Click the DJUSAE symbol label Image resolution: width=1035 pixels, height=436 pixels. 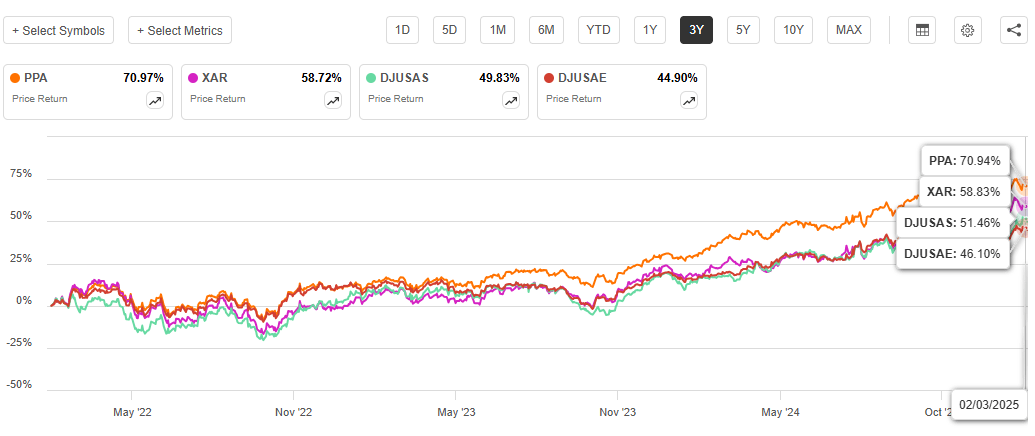click(583, 78)
